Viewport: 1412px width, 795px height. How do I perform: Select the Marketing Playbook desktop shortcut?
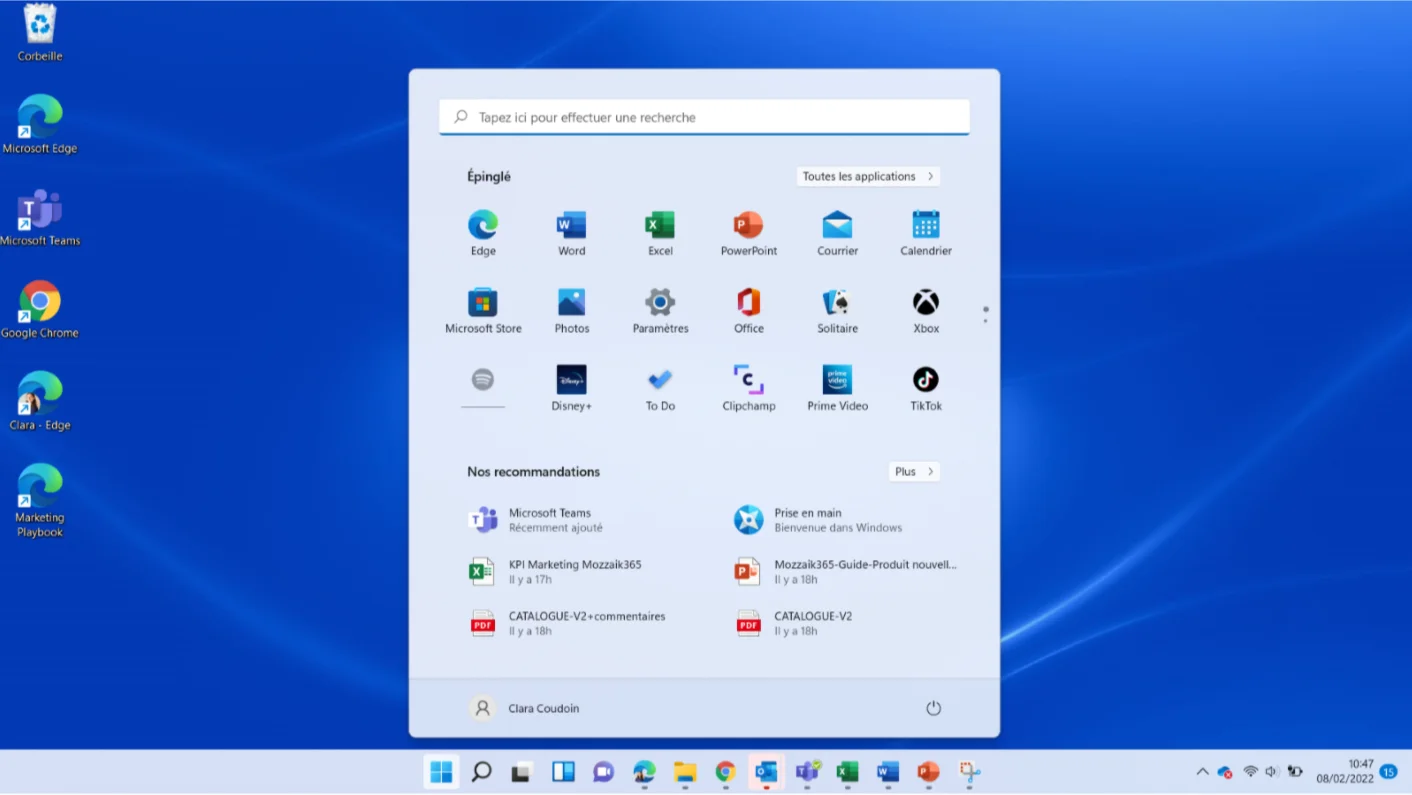coord(40,501)
